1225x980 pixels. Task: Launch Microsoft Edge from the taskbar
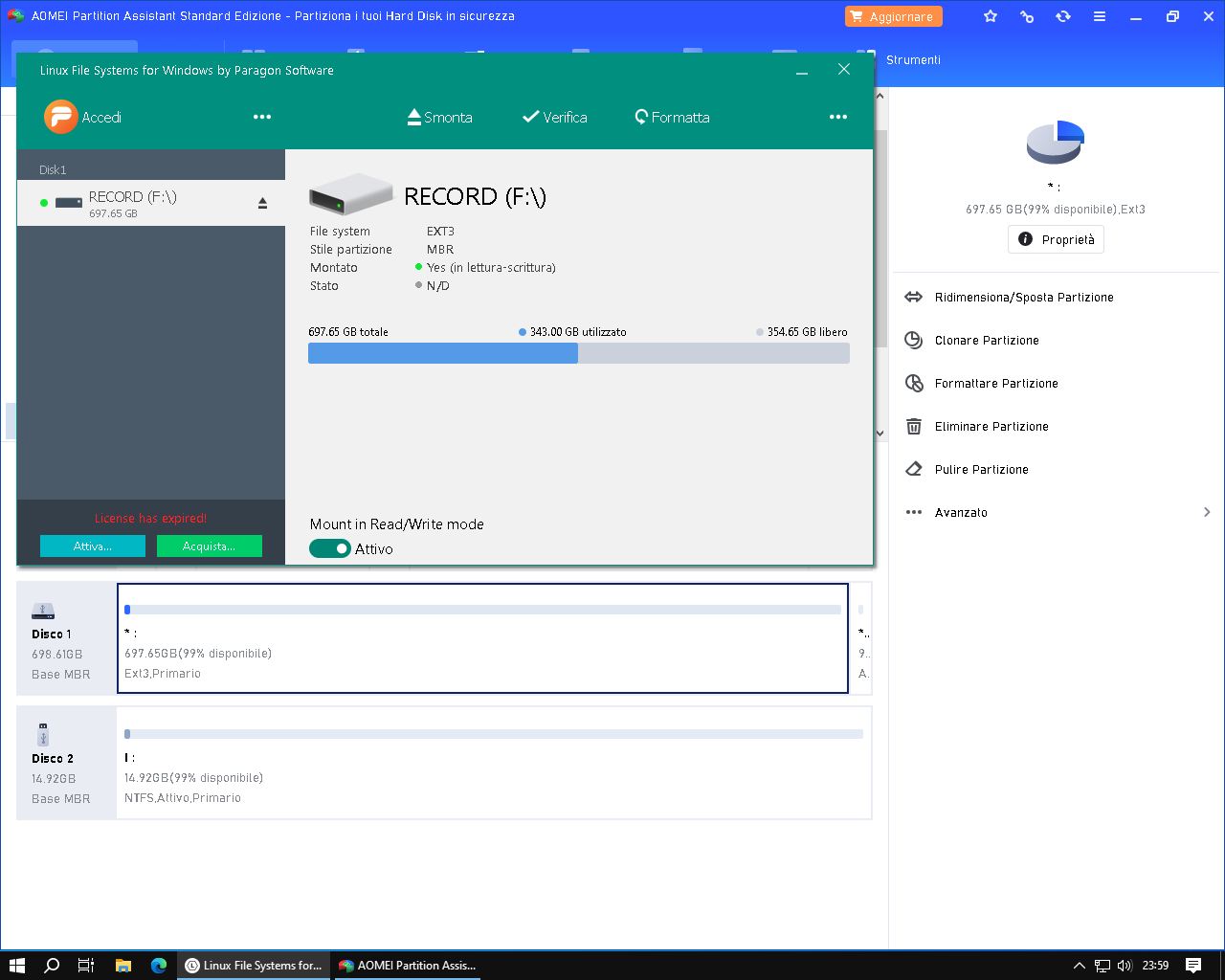(159, 966)
